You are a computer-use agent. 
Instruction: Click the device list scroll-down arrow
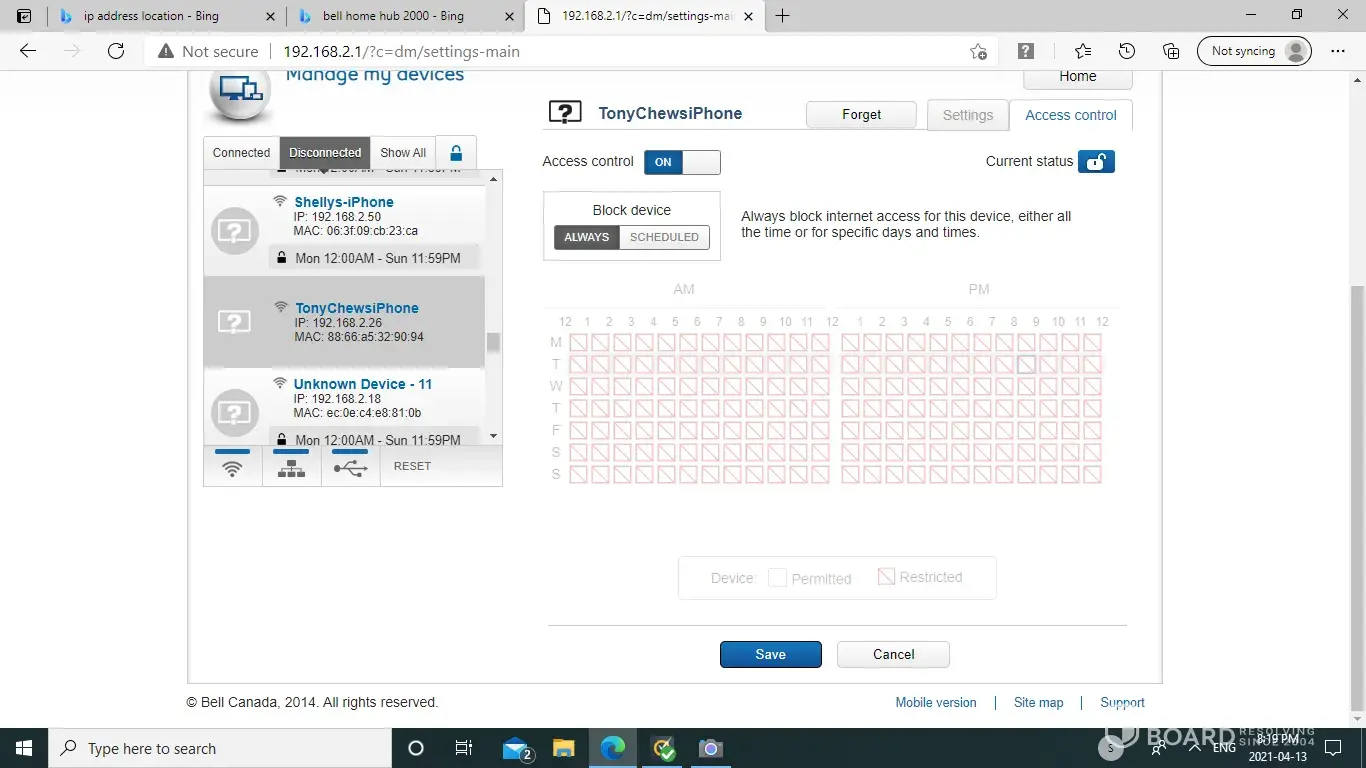click(493, 437)
